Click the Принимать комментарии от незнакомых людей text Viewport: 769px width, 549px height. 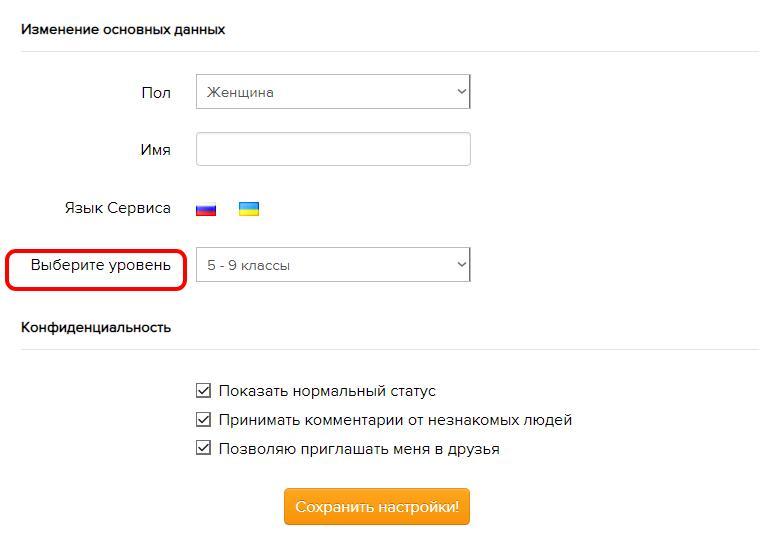(x=395, y=420)
